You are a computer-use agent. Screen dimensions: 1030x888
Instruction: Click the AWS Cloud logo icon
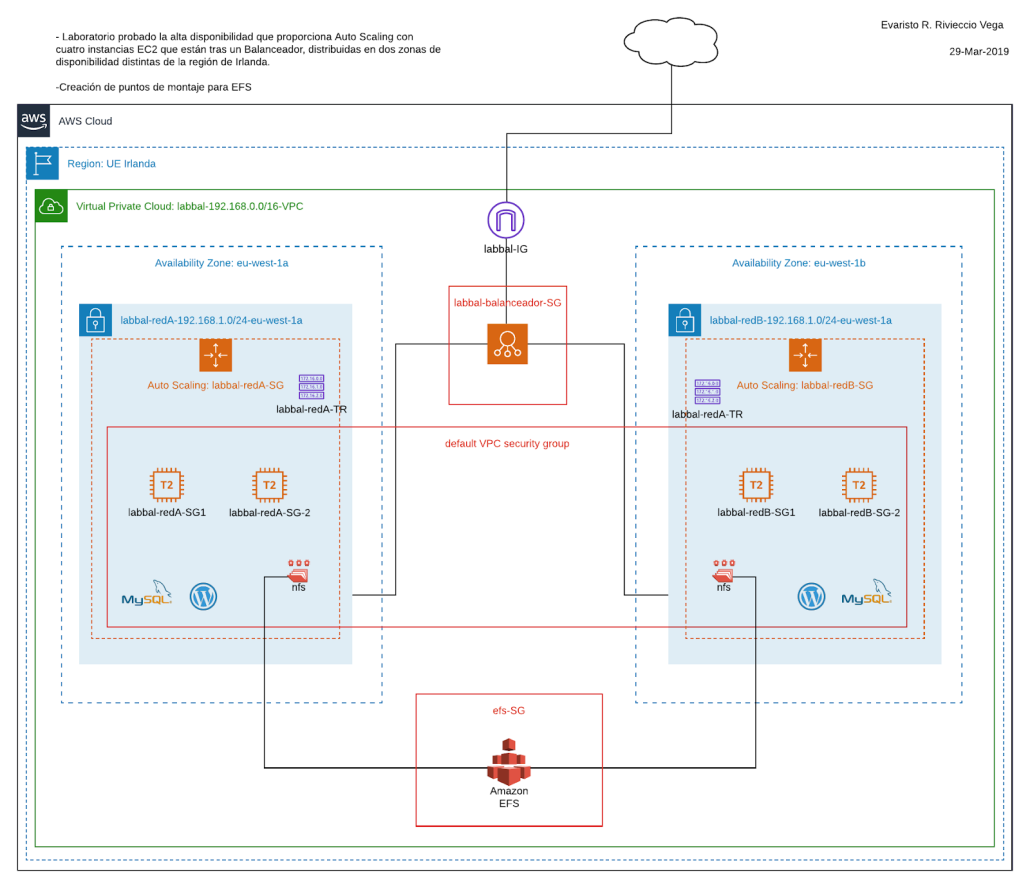tap(34, 121)
